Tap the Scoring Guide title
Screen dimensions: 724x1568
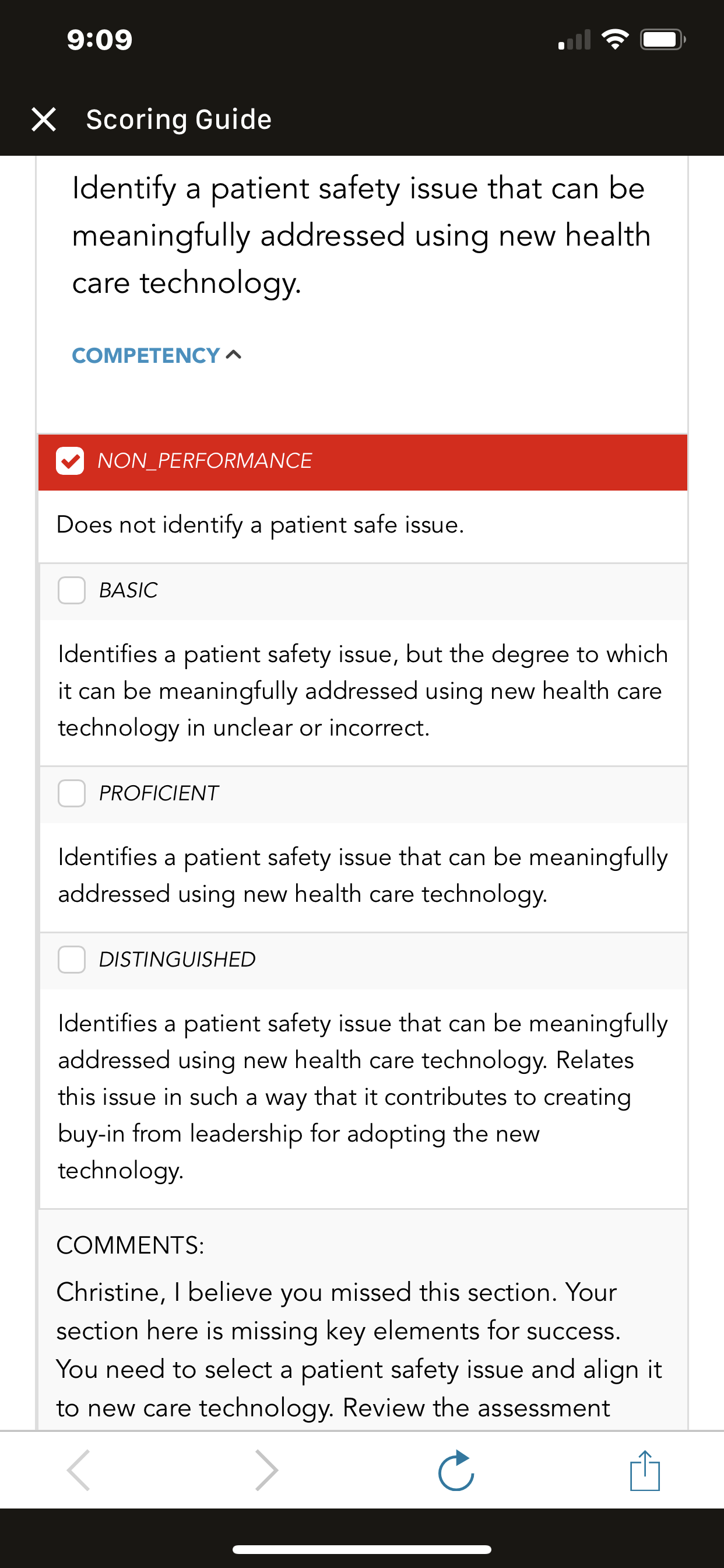(x=179, y=120)
